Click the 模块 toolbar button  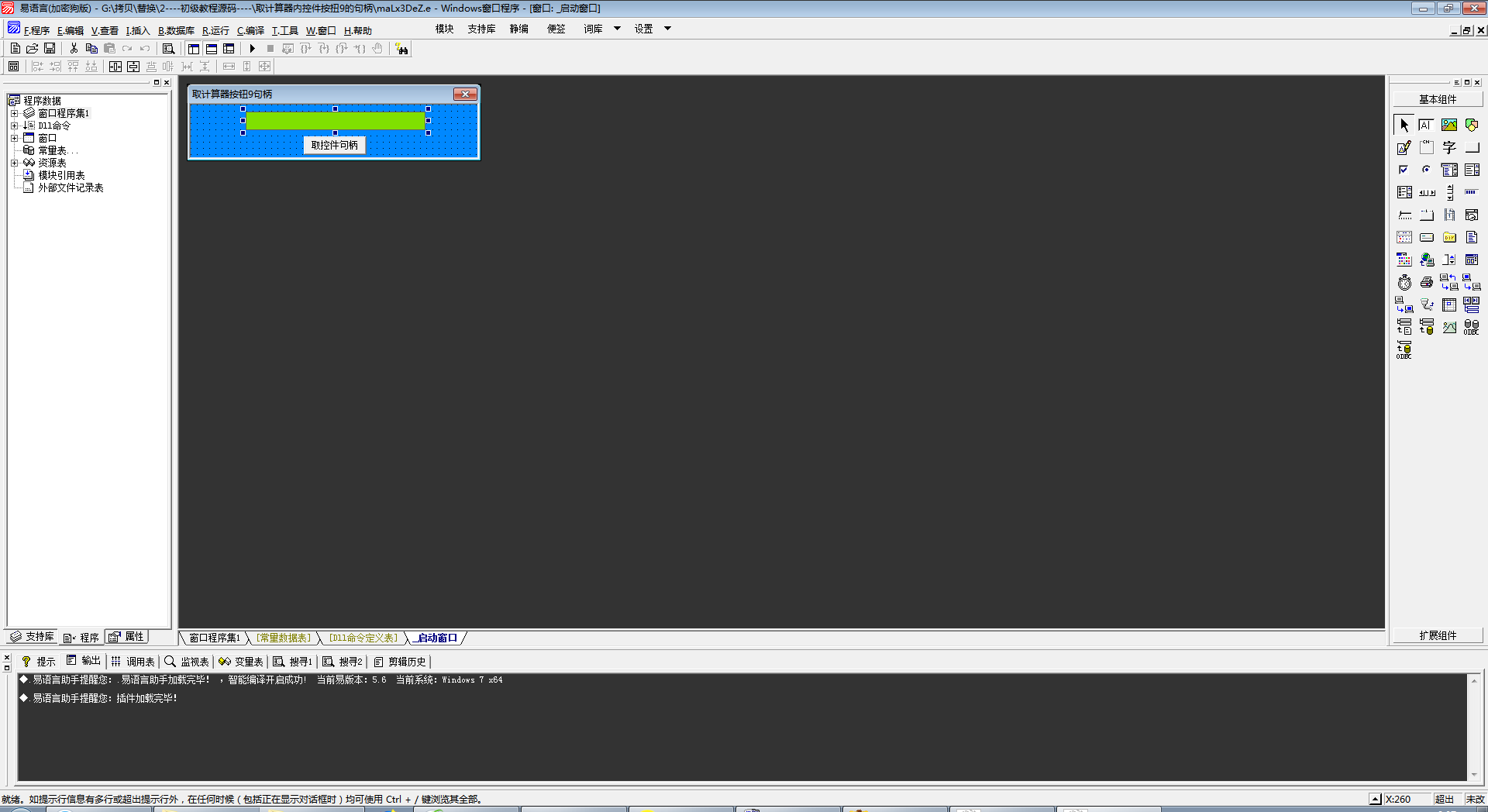[x=445, y=29]
